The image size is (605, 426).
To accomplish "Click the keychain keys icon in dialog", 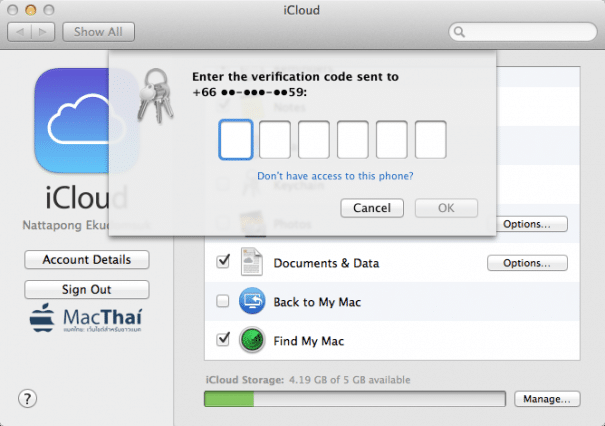I will tap(156, 96).
